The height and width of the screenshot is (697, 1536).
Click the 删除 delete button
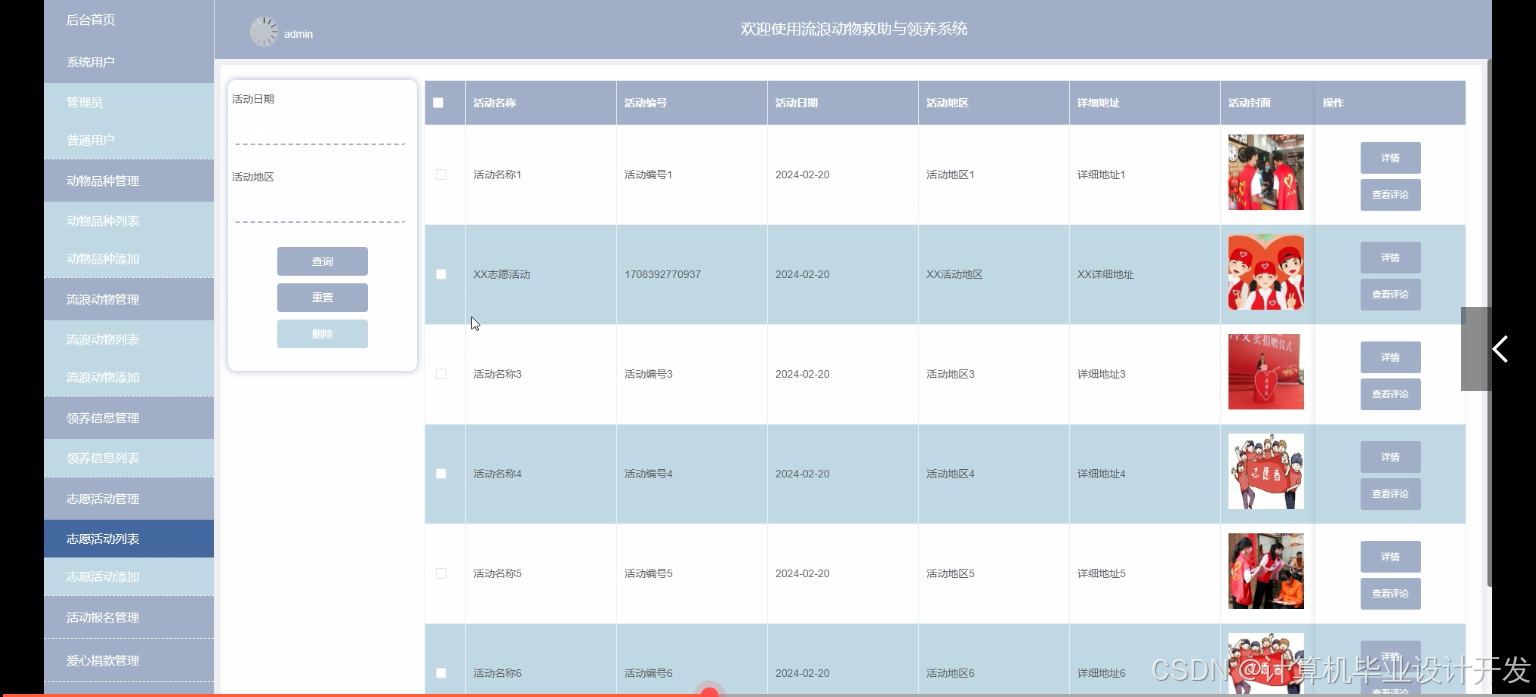(x=322, y=334)
